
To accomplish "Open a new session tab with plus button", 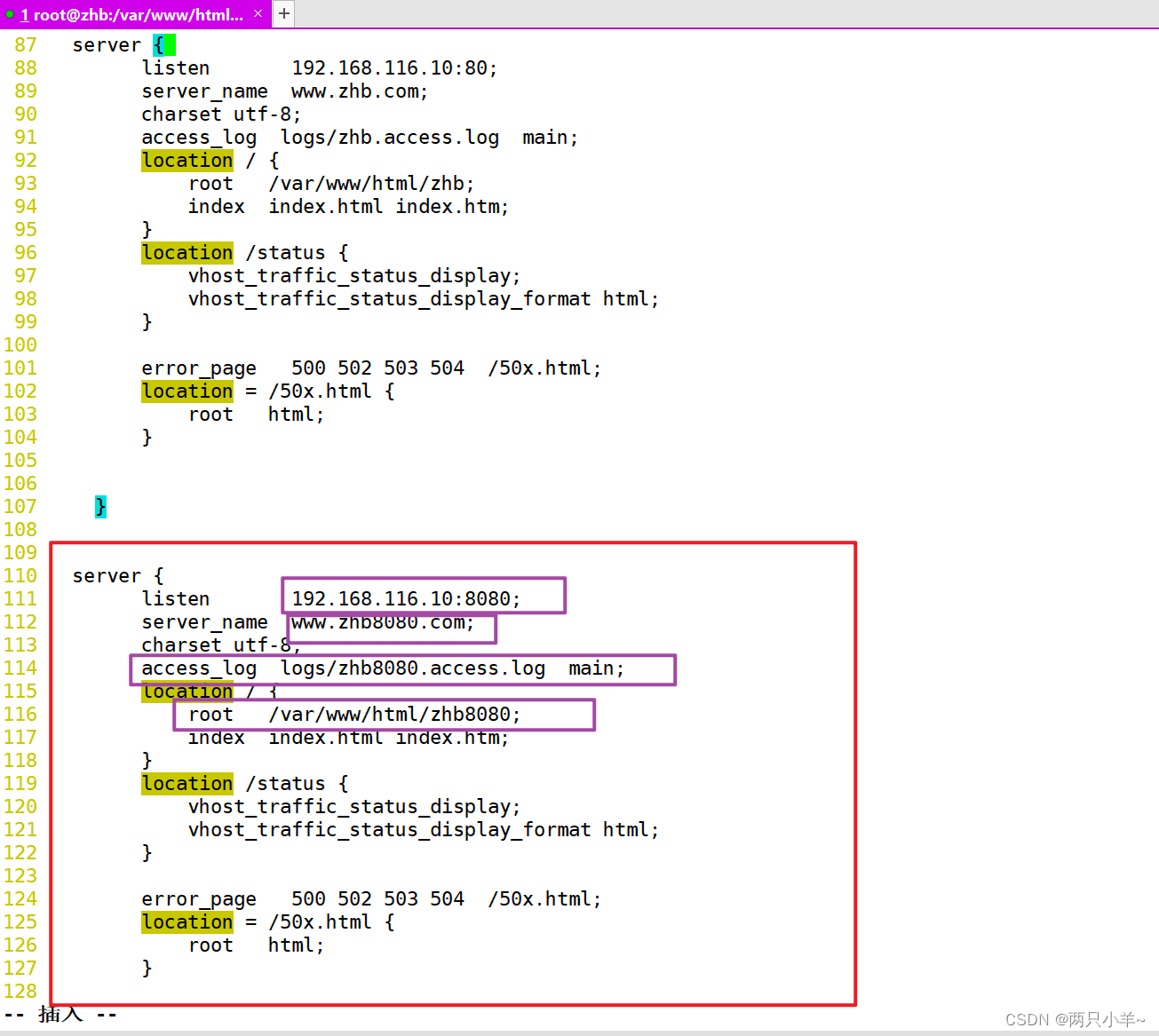I will tap(284, 13).
